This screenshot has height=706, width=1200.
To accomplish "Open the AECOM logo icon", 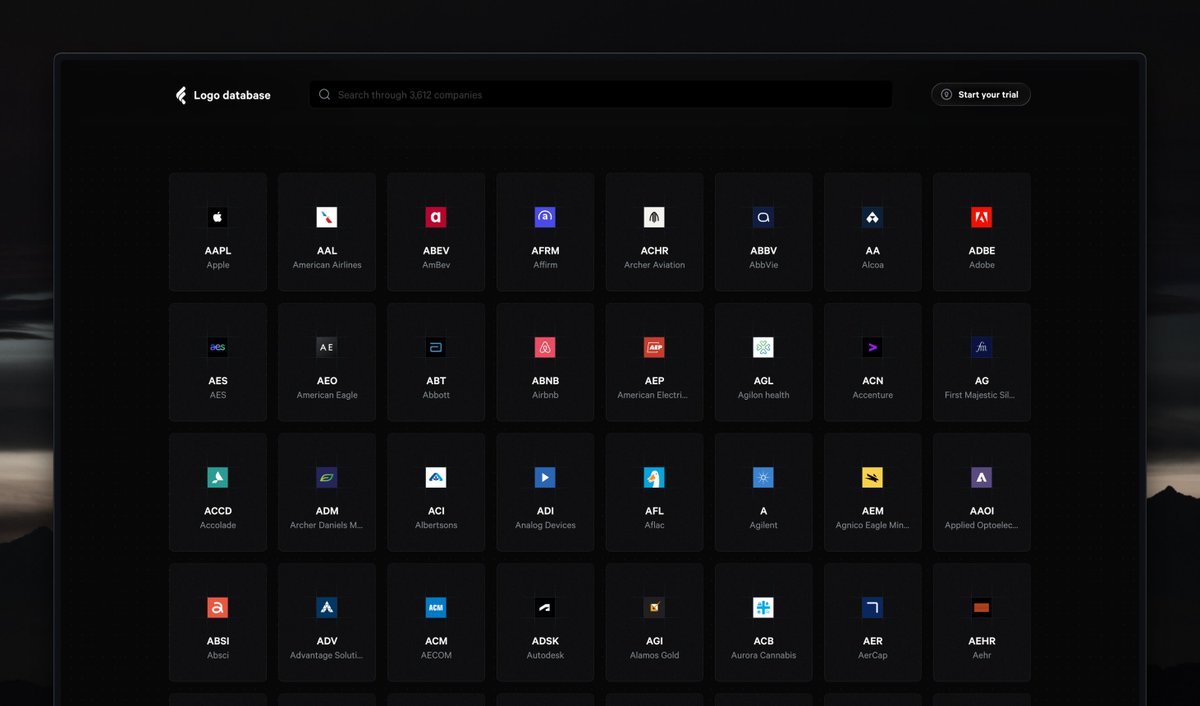I will click(x=436, y=607).
